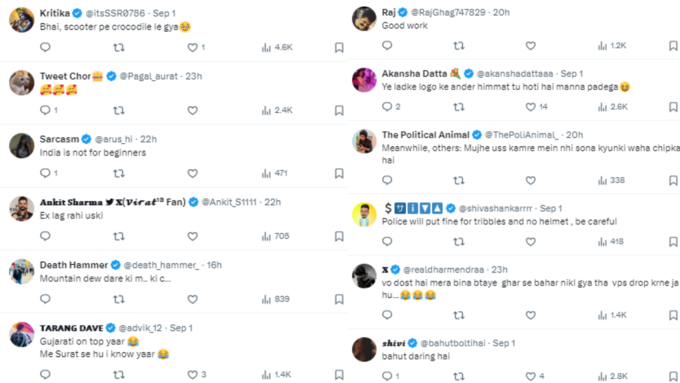Screen dimensions: 680x383
Task: Retweet Raj's 'Good work' reply
Action: 459,46
